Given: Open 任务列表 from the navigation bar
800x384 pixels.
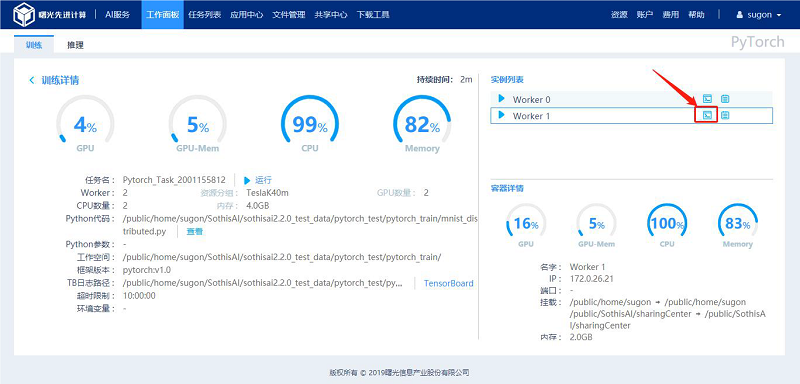Looking at the screenshot, I should (204, 15).
